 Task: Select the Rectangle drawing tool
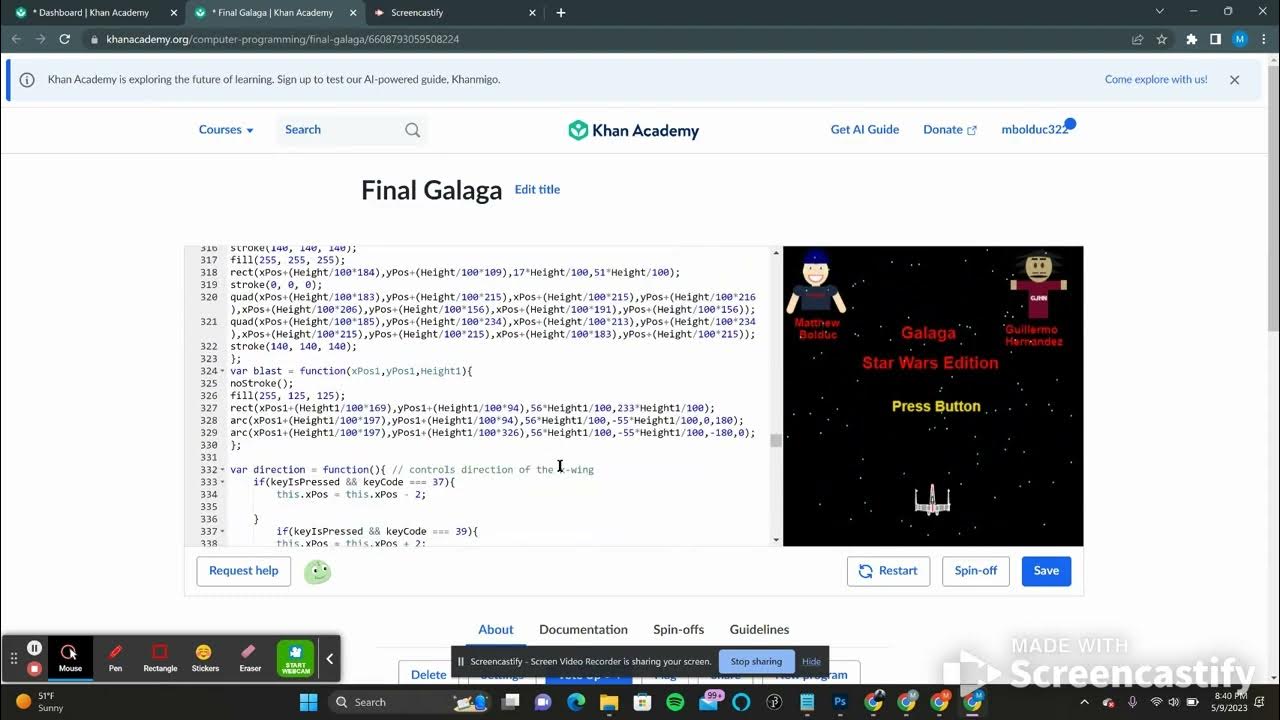pyautogui.click(x=160, y=658)
